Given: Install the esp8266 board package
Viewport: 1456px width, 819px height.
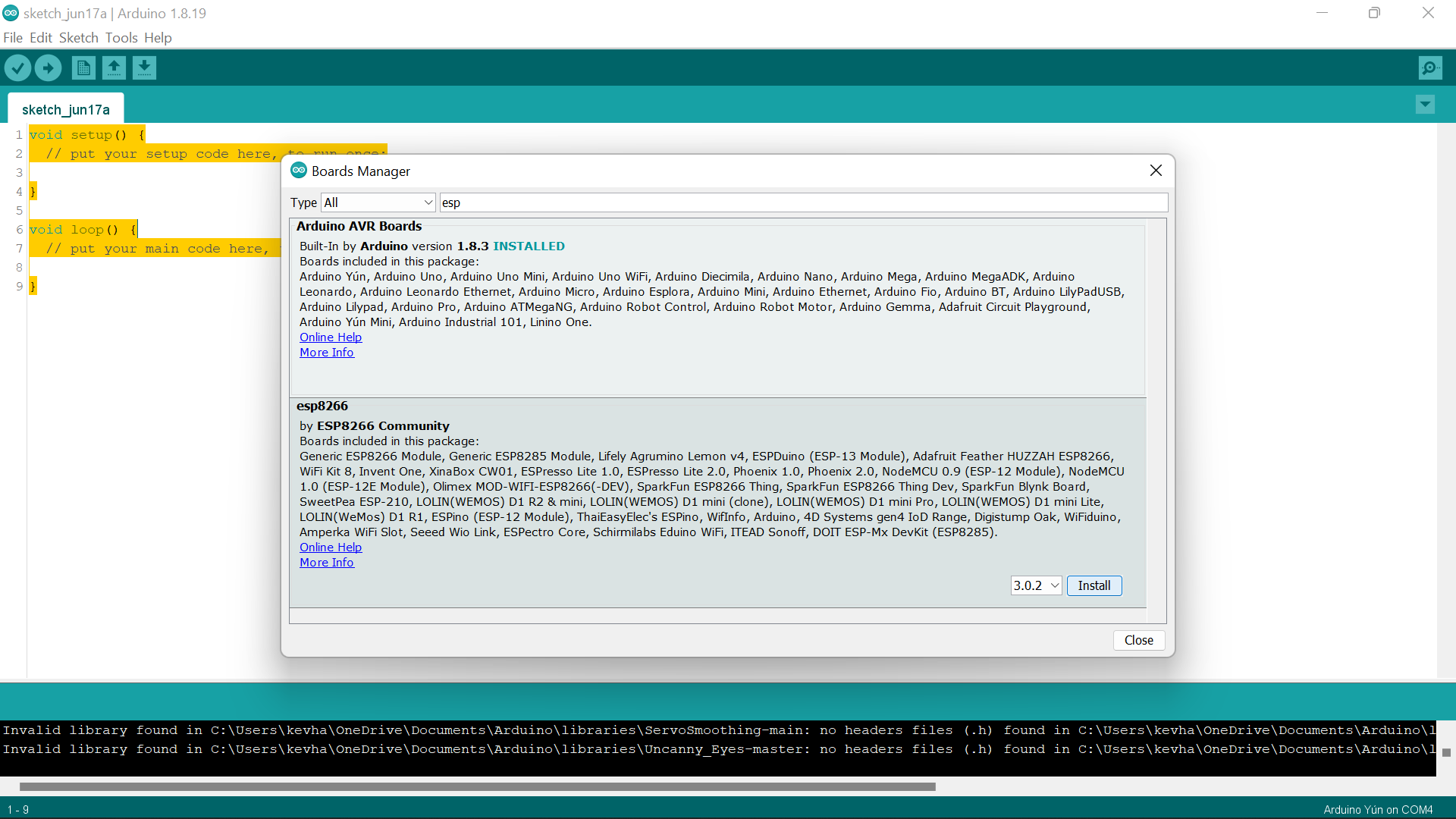Looking at the screenshot, I should [x=1094, y=585].
